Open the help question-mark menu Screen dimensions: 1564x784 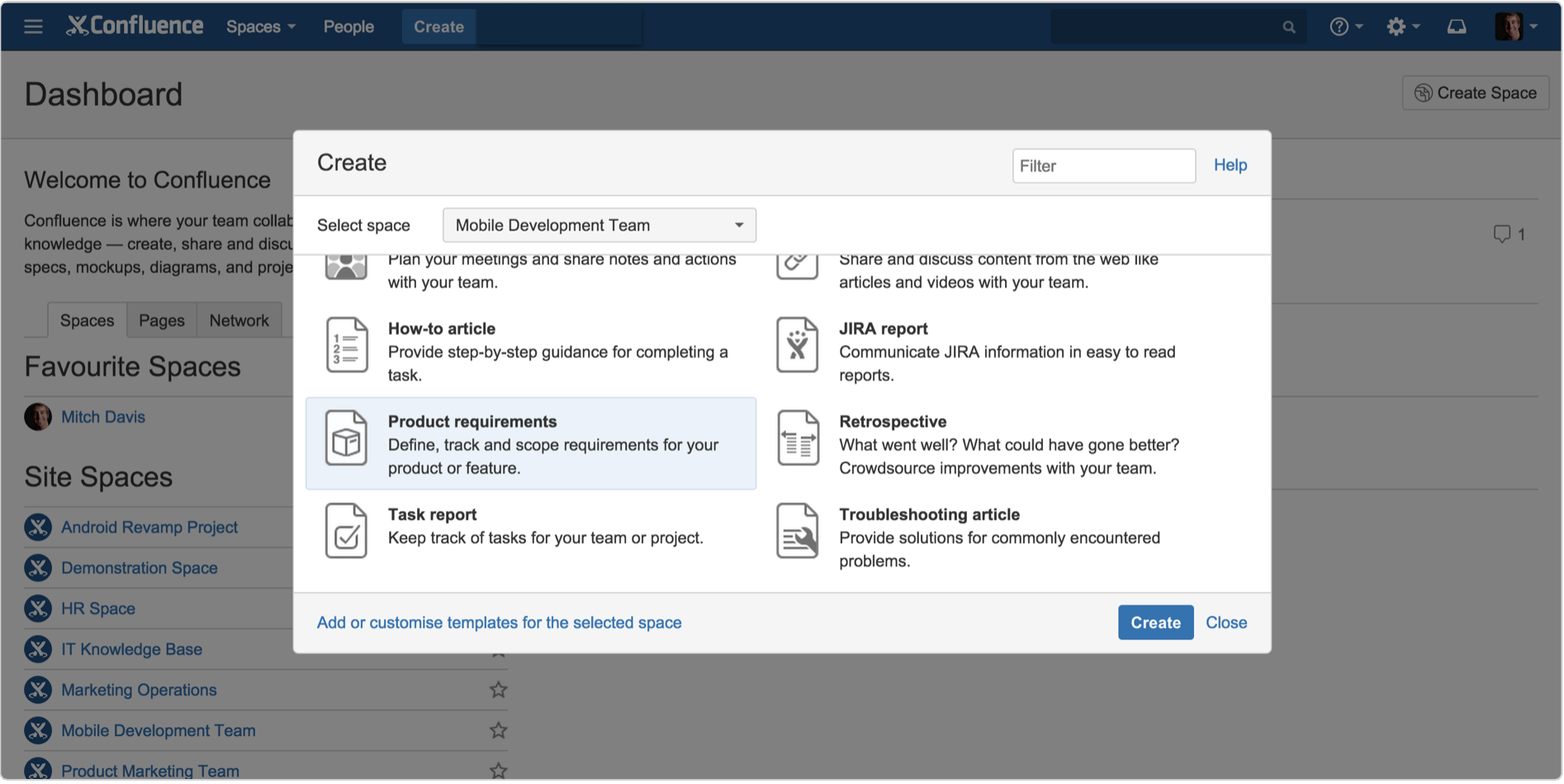(1345, 26)
